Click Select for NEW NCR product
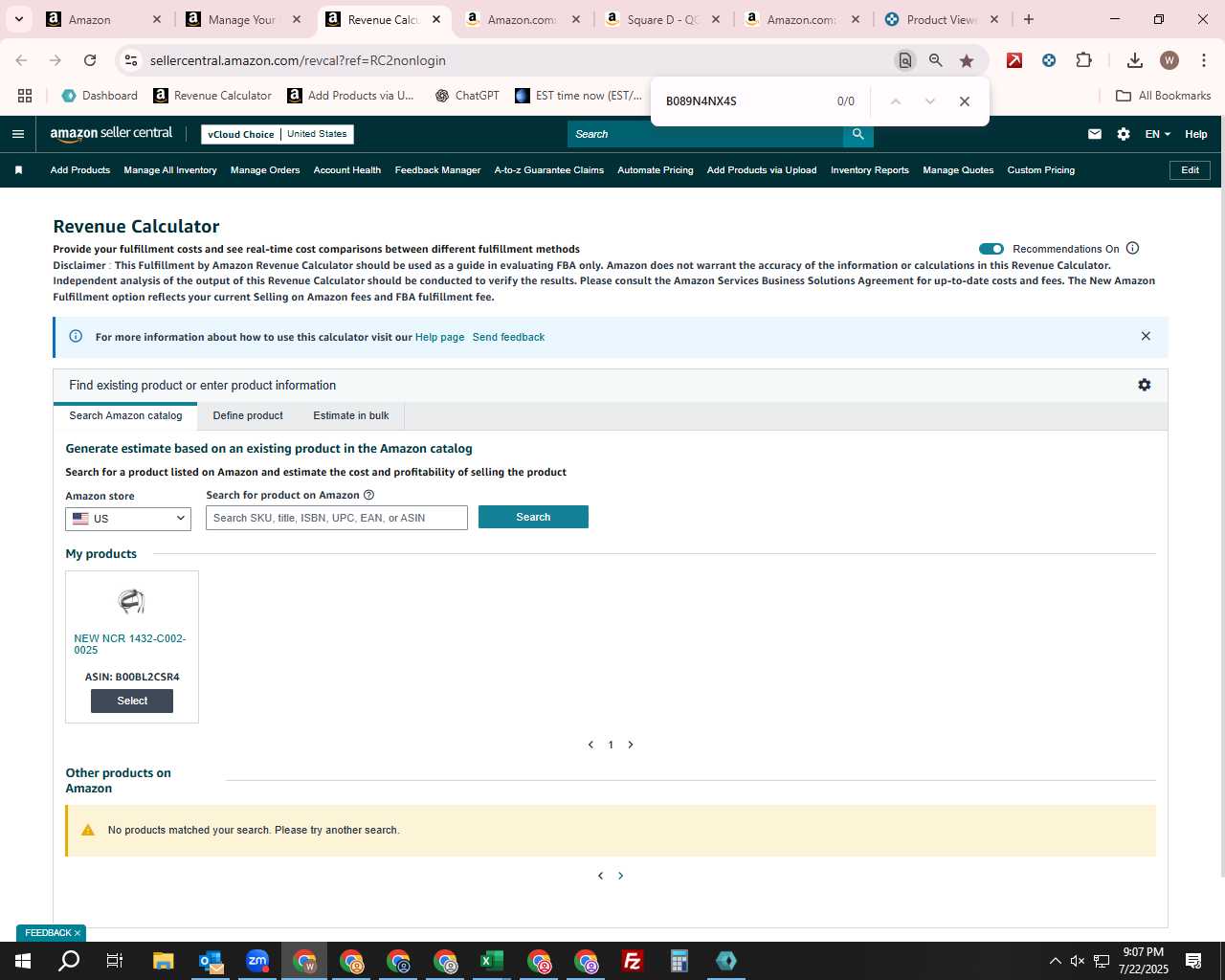The height and width of the screenshot is (980, 1225). coord(132,702)
